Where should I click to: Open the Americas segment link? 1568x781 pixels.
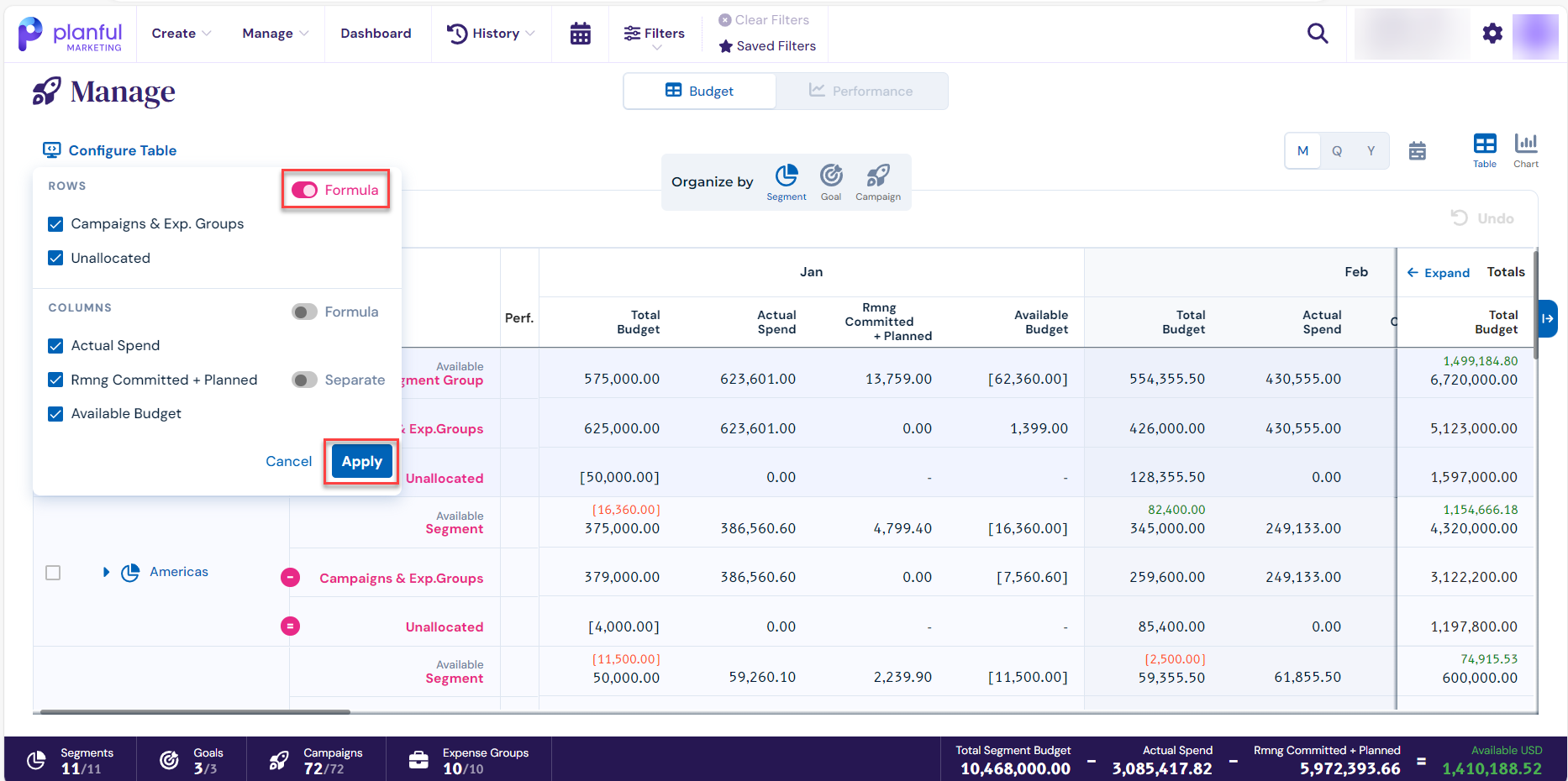[179, 572]
